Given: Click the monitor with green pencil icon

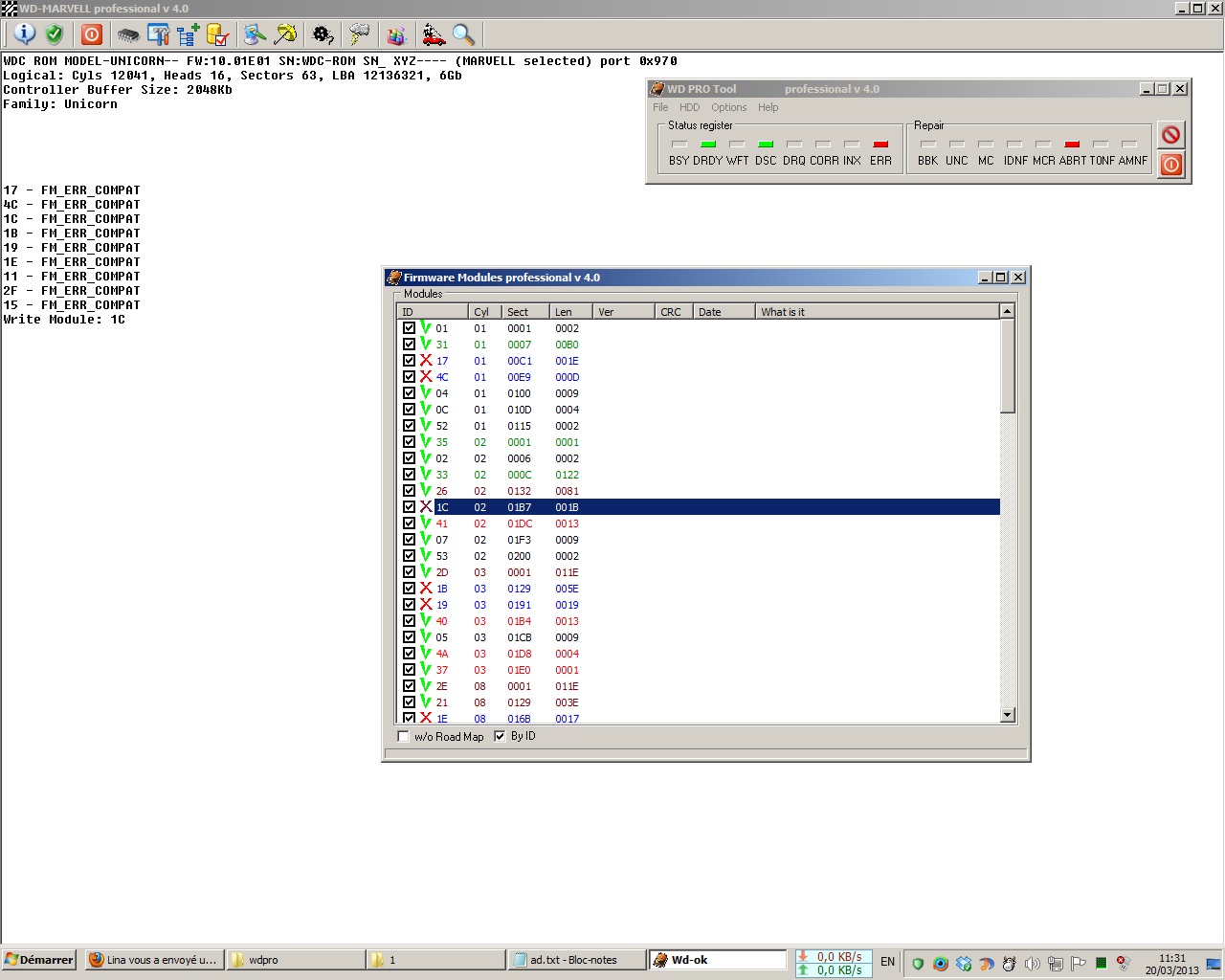Looking at the screenshot, I should 255,35.
